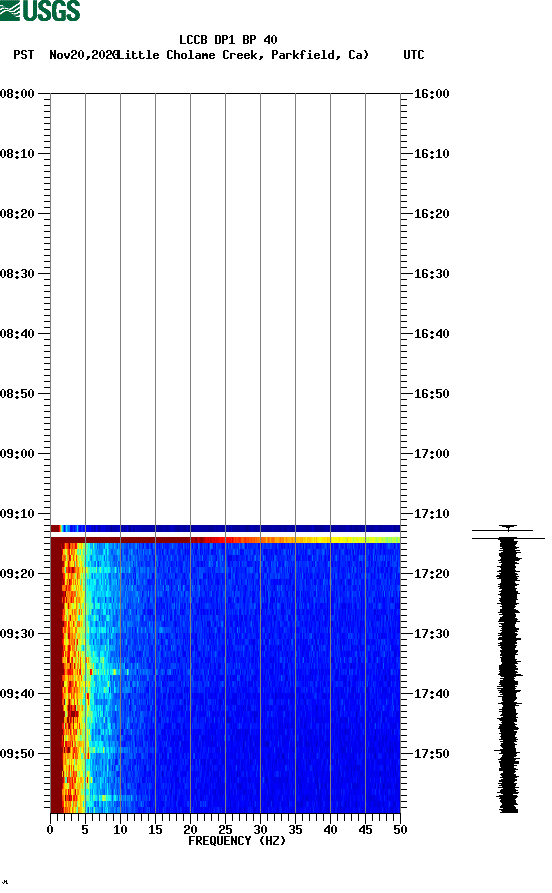Click the '5' frequency axis label

click(85, 830)
